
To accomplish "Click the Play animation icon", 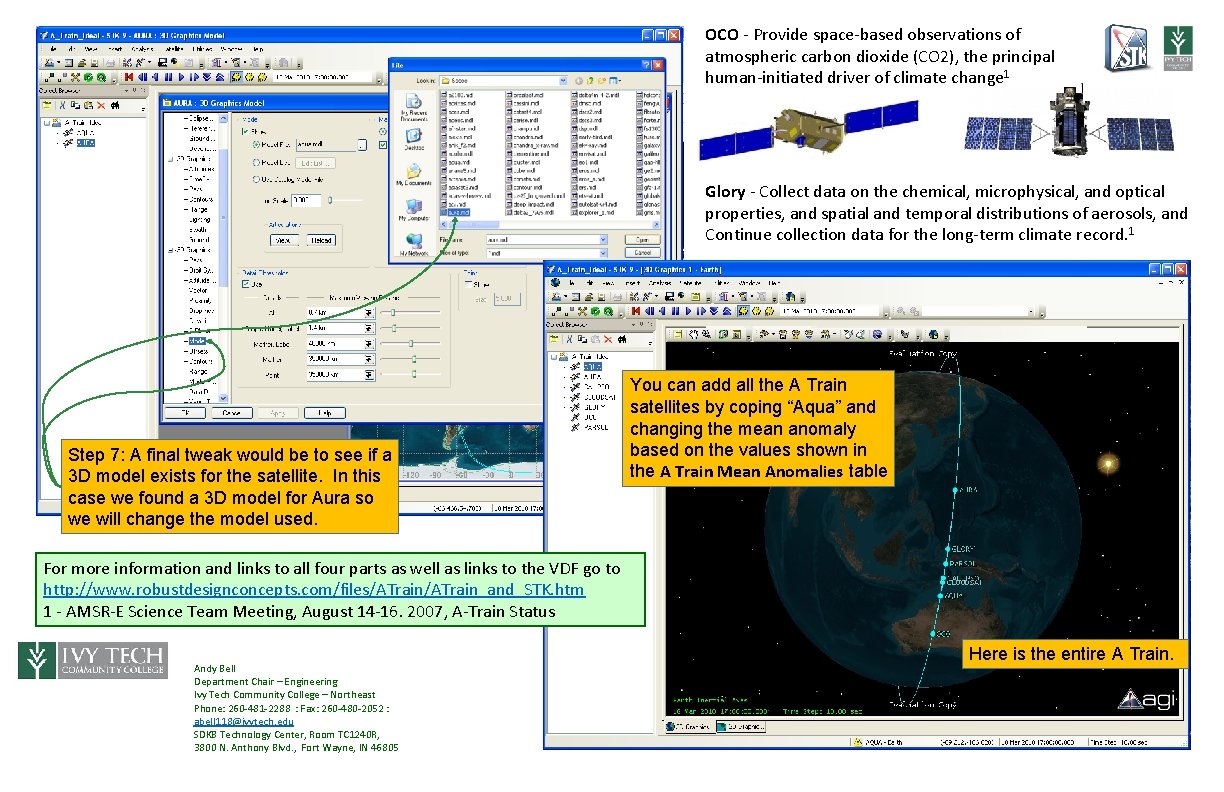I will (182, 77).
